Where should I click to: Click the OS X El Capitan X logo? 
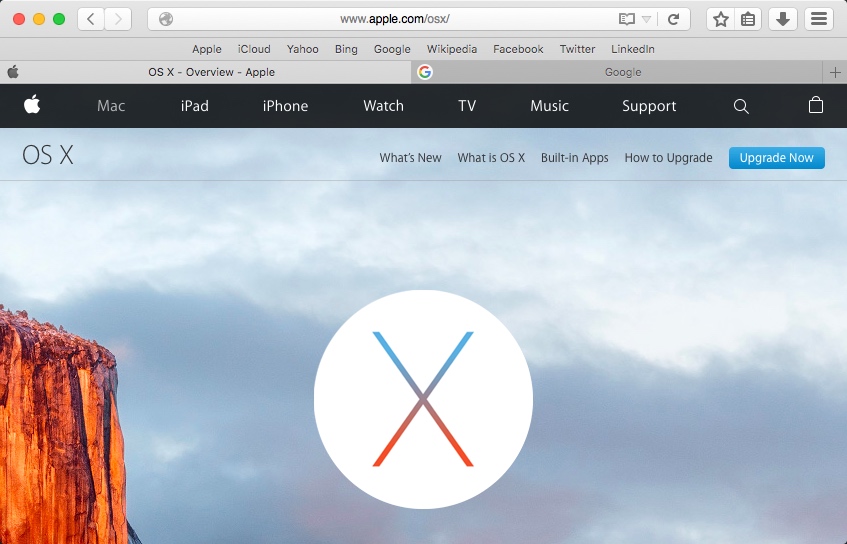tap(423, 399)
